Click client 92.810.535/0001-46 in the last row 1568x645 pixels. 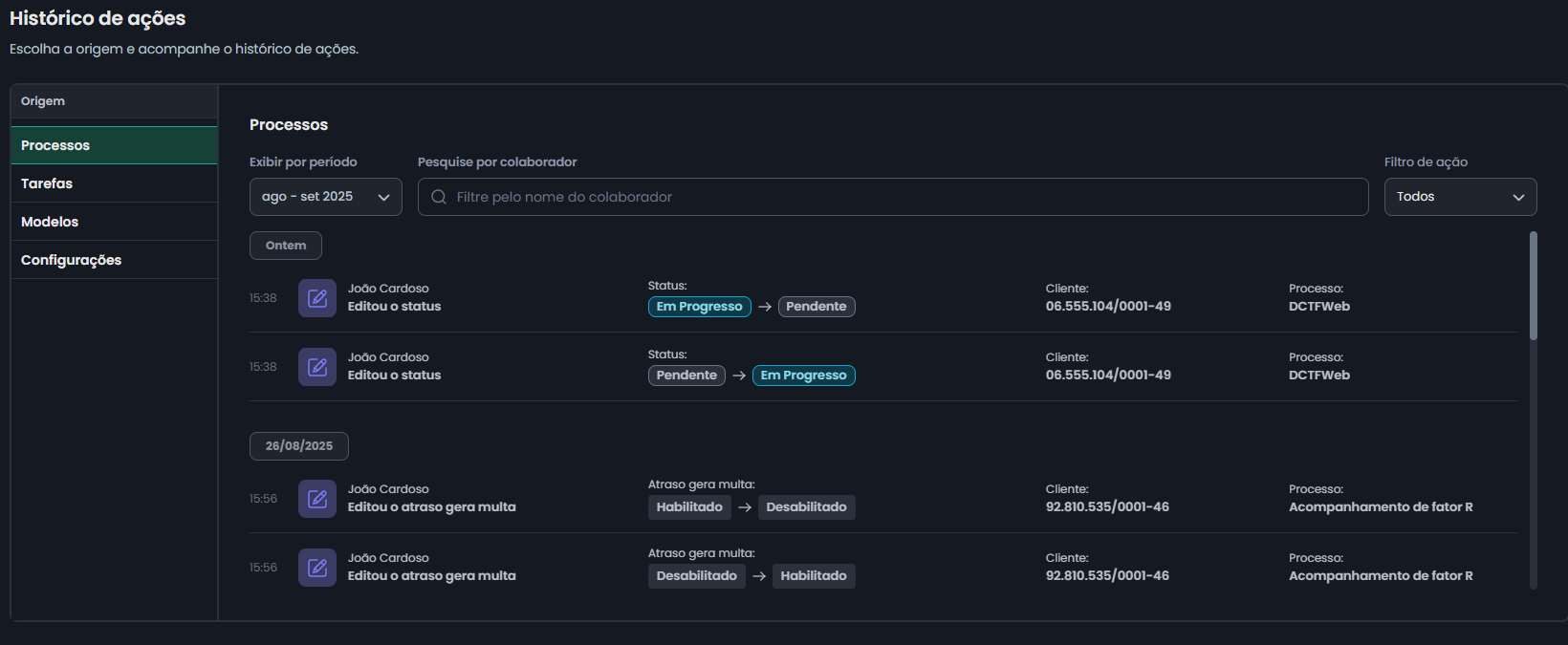pyautogui.click(x=1107, y=576)
